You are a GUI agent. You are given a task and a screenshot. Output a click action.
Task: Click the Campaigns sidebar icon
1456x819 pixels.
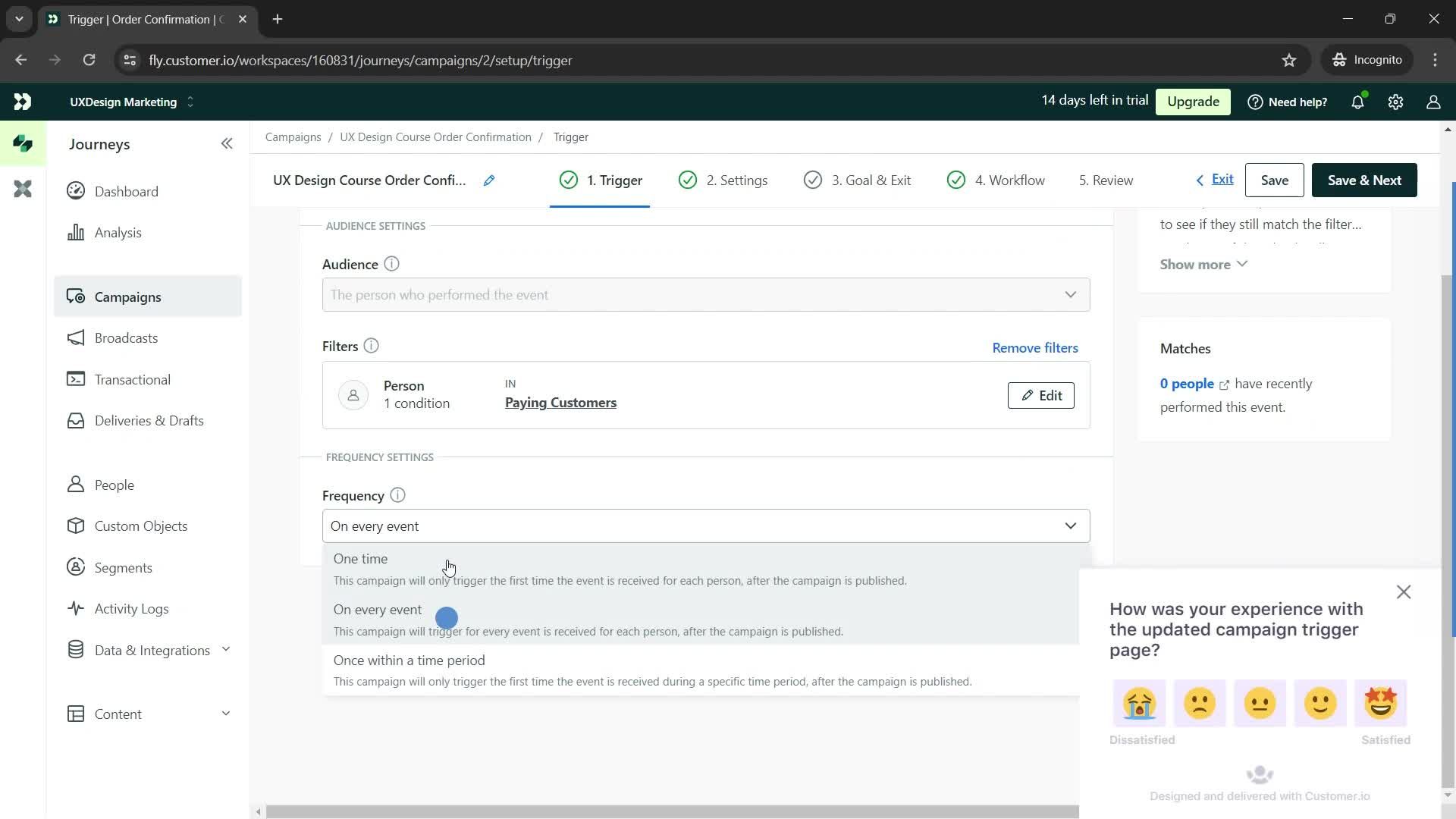(75, 297)
